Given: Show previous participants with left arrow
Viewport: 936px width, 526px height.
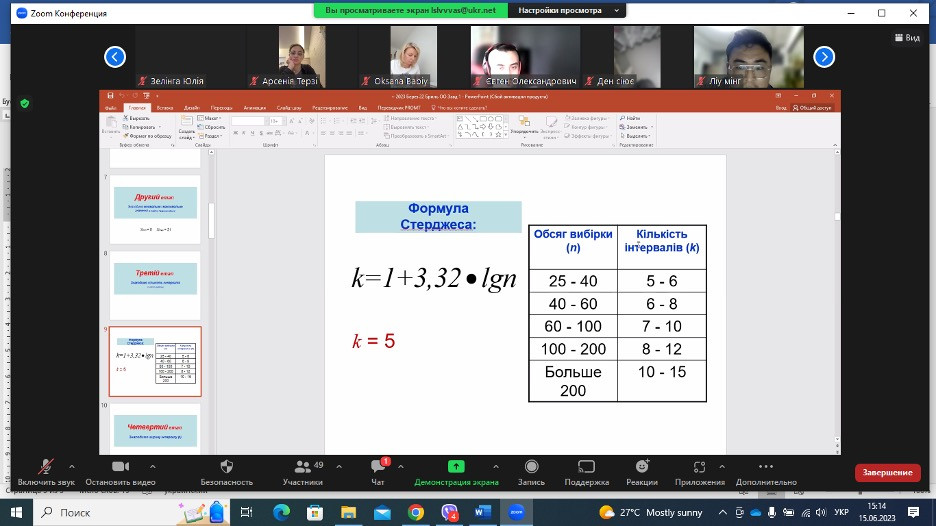Looking at the screenshot, I should (115, 57).
